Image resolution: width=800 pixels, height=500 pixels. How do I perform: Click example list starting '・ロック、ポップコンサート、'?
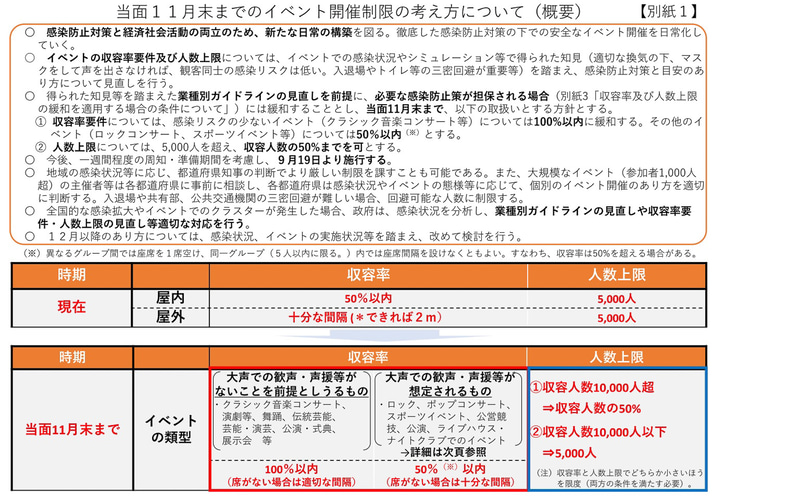pyautogui.click(x=444, y=423)
